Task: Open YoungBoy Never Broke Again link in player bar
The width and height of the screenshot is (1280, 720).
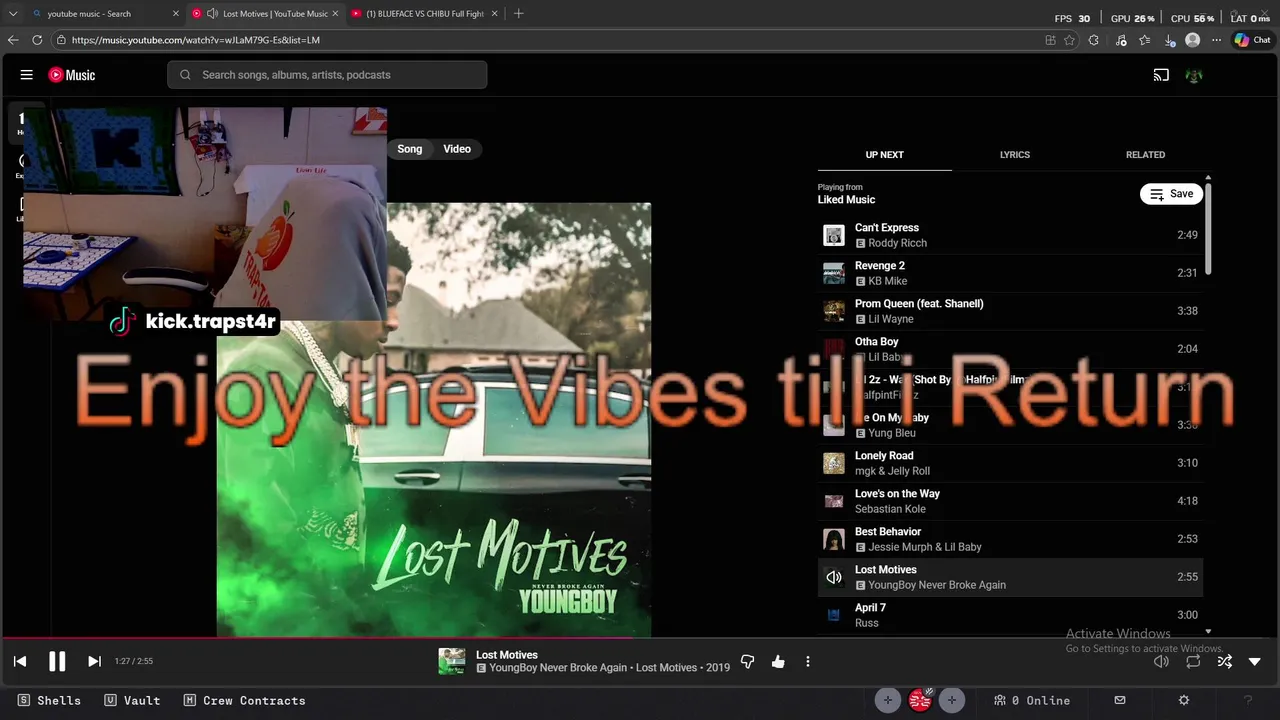Action: 558,668
